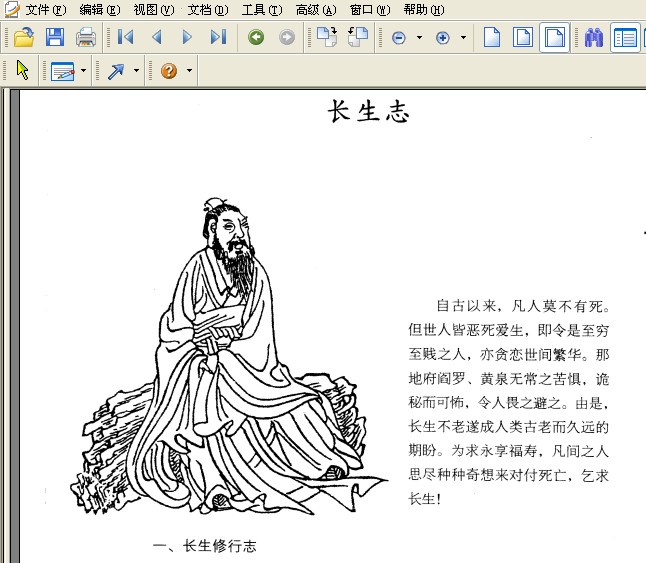Jump to the first page
The image size is (646, 563).
[125, 37]
